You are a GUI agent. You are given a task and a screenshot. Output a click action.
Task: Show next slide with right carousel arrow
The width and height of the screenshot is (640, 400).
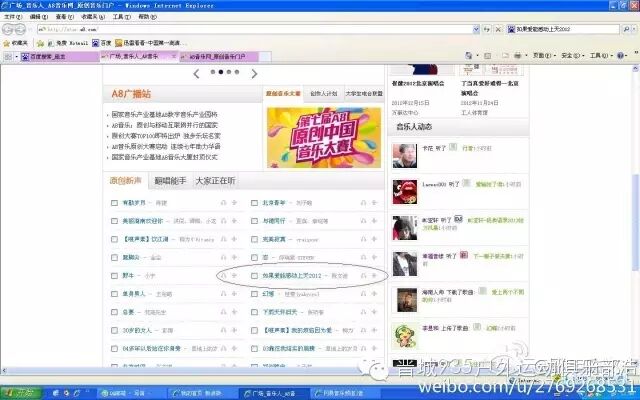coord(254,73)
